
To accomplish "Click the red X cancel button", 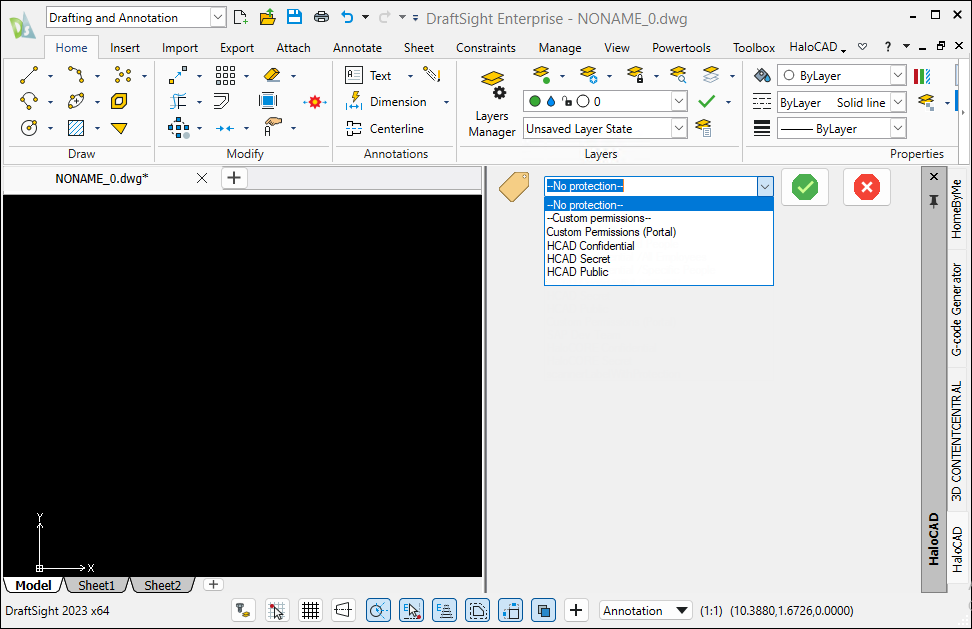I will (x=867, y=187).
